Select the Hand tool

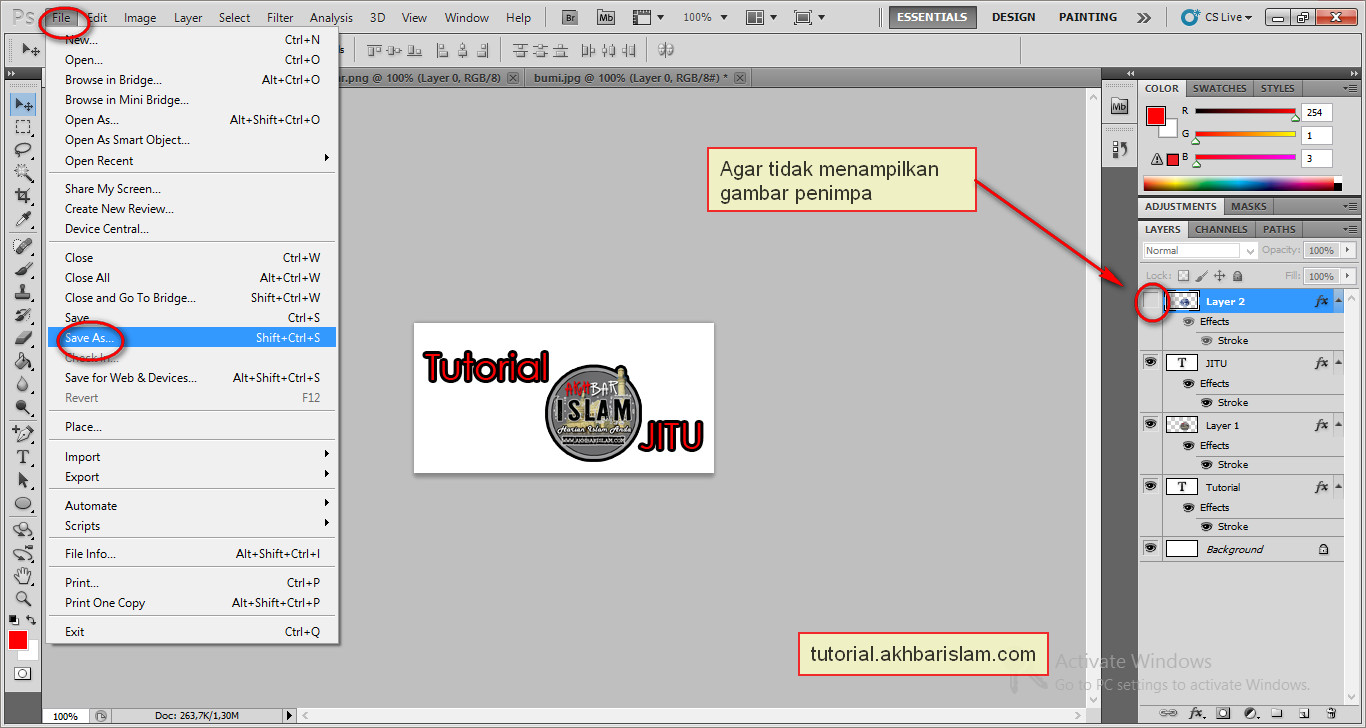point(23,576)
